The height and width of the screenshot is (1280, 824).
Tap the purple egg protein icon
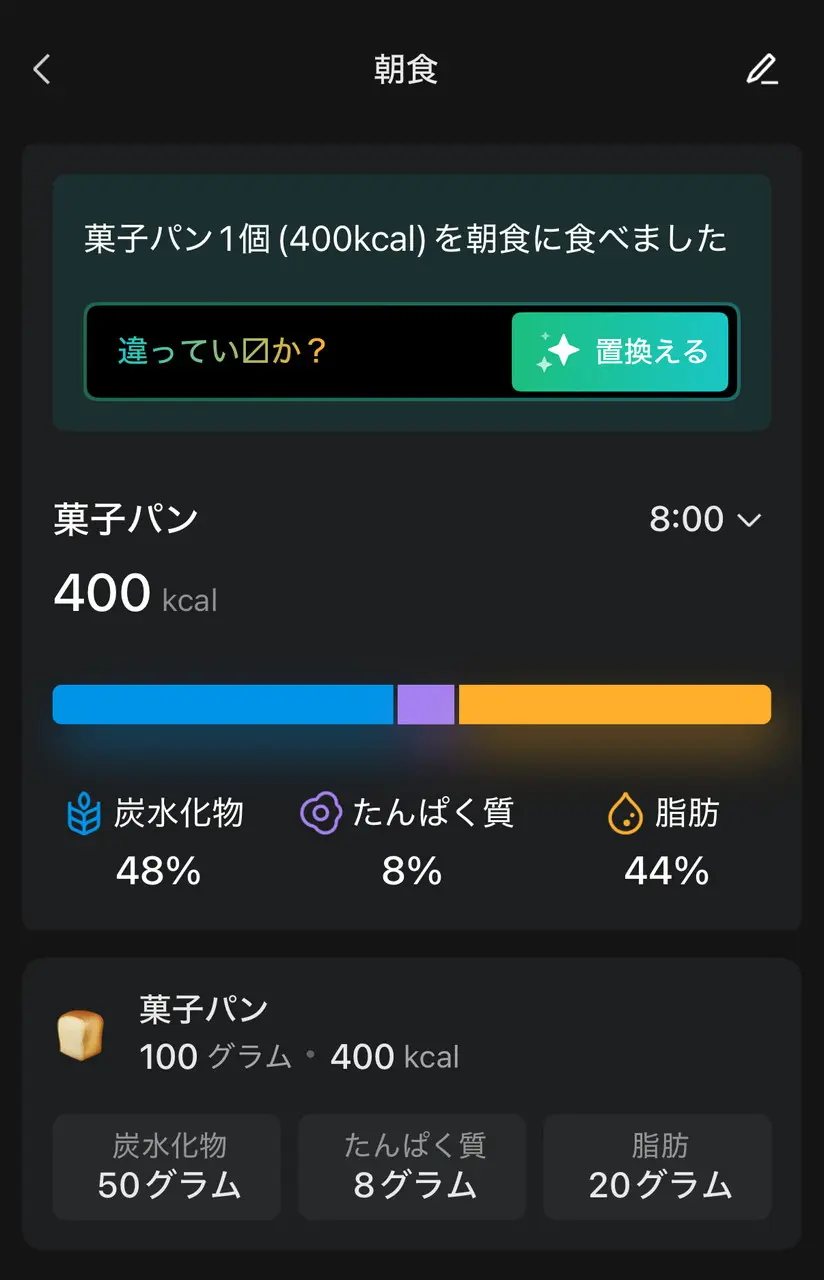[x=320, y=813]
